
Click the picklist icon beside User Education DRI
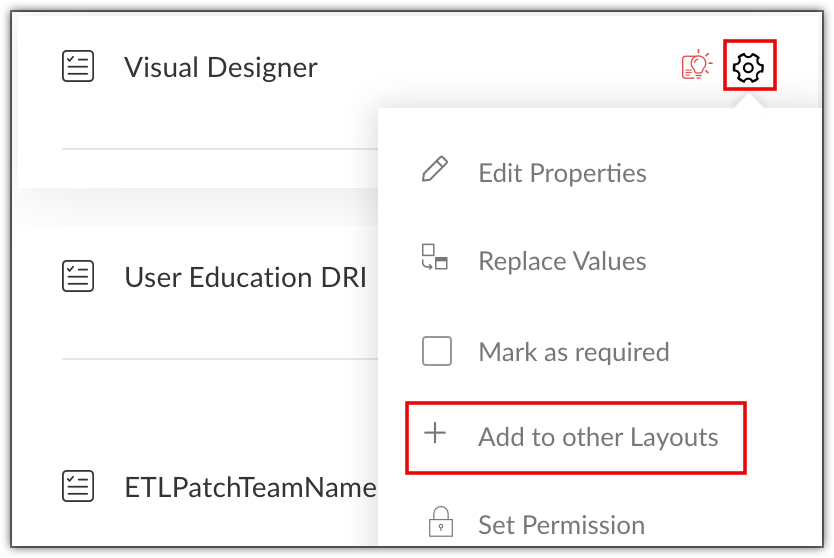tap(78, 277)
